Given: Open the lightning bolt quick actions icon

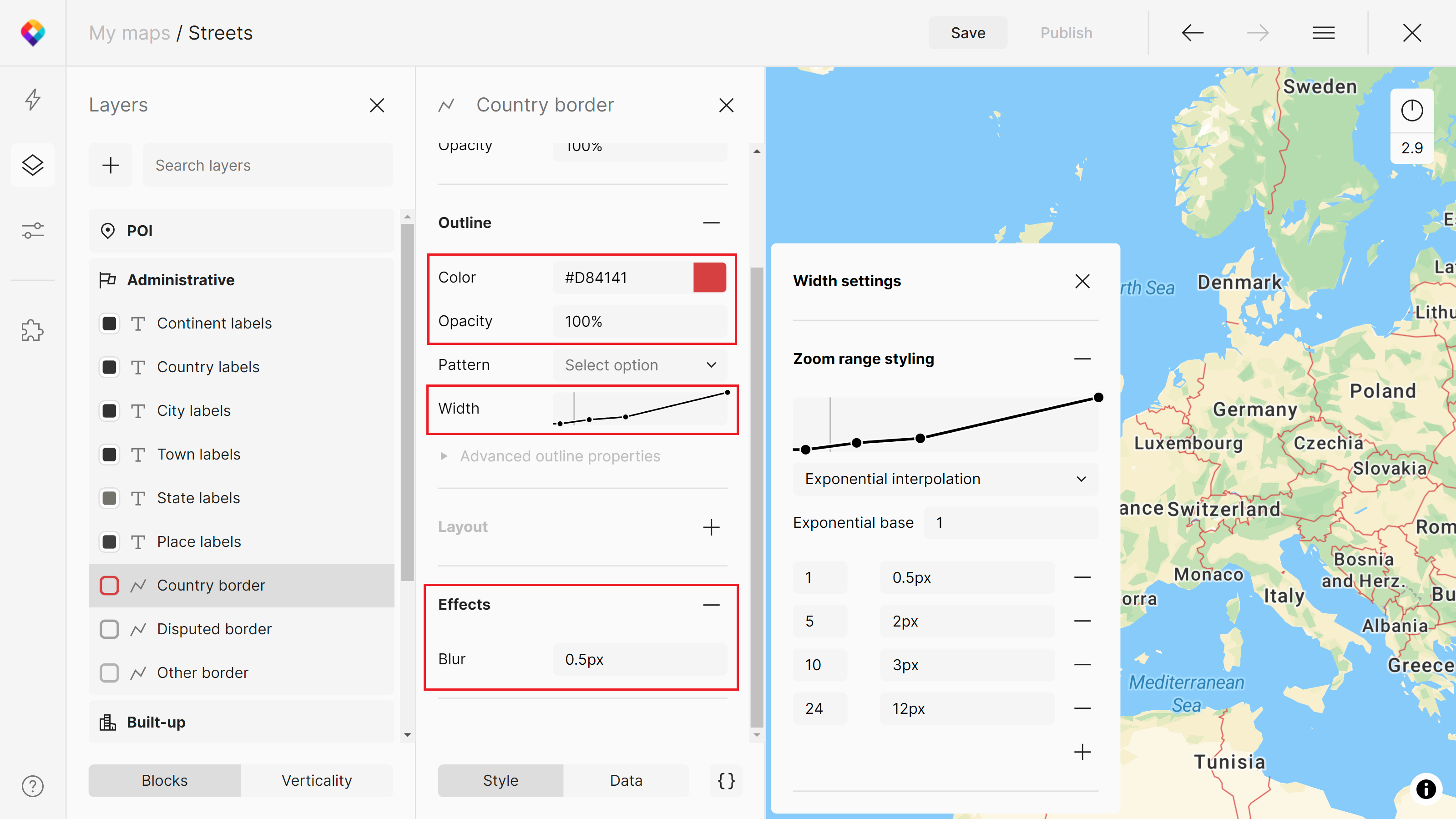Looking at the screenshot, I should click(33, 100).
